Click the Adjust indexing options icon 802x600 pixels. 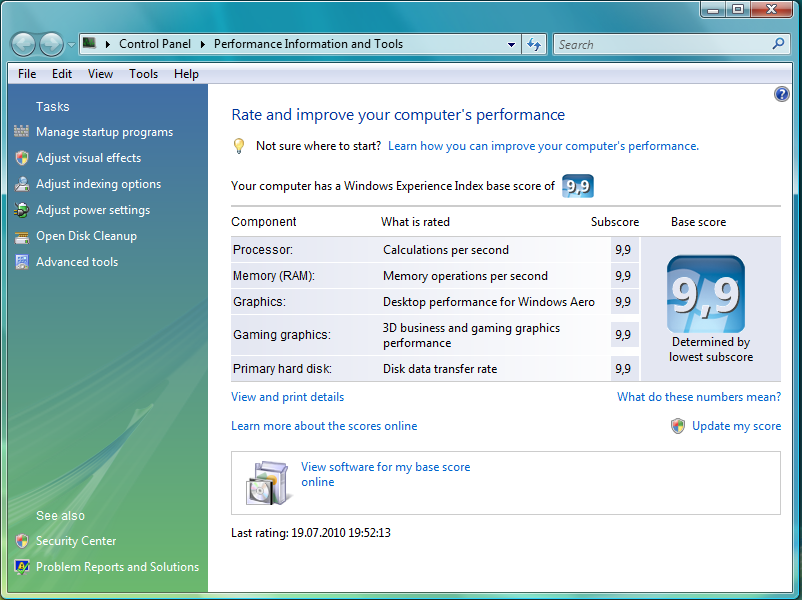(x=21, y=184)
